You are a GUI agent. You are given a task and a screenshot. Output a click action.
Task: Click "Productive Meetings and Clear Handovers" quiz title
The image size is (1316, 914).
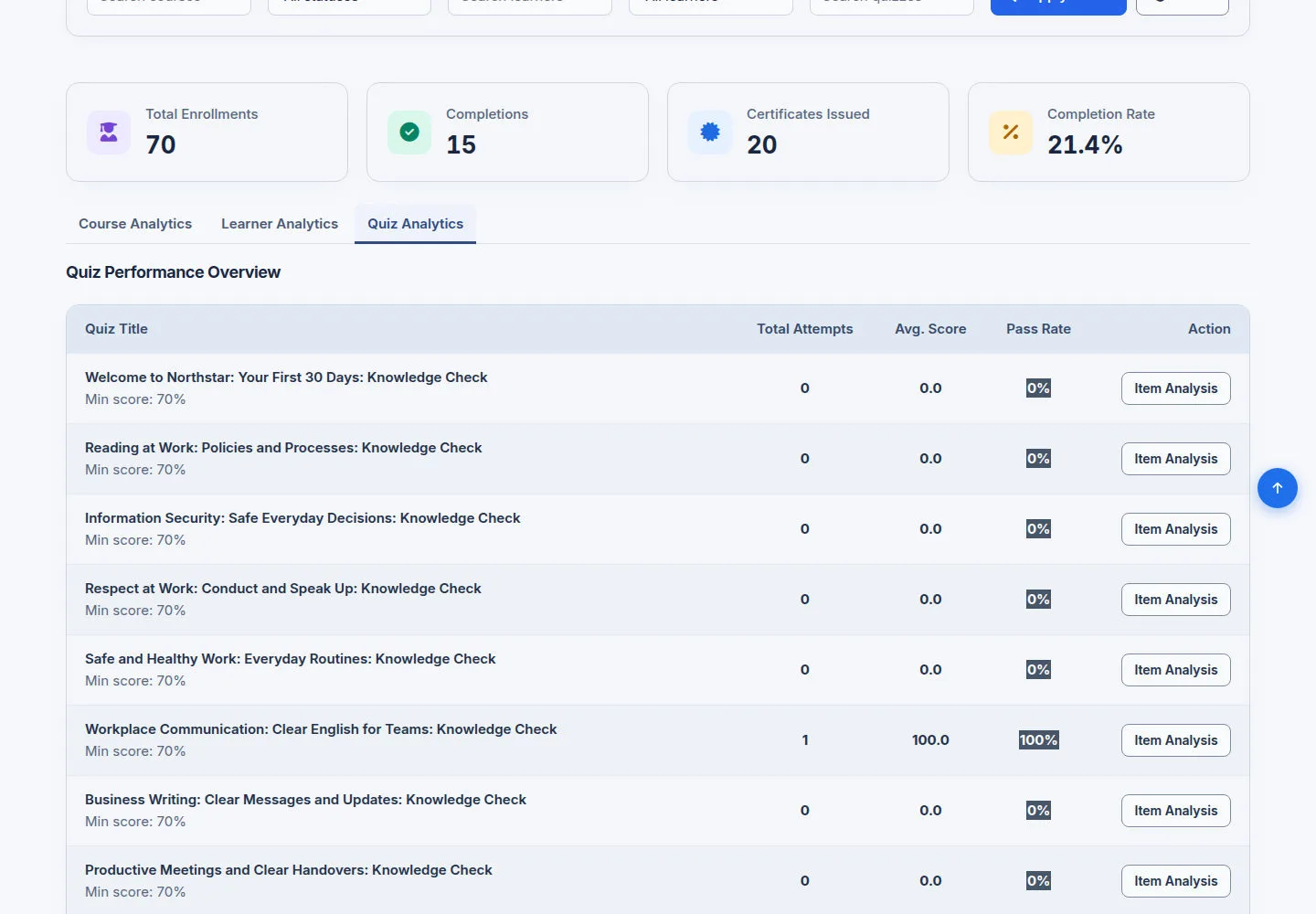pyautogui.click(x=289, y=870)
